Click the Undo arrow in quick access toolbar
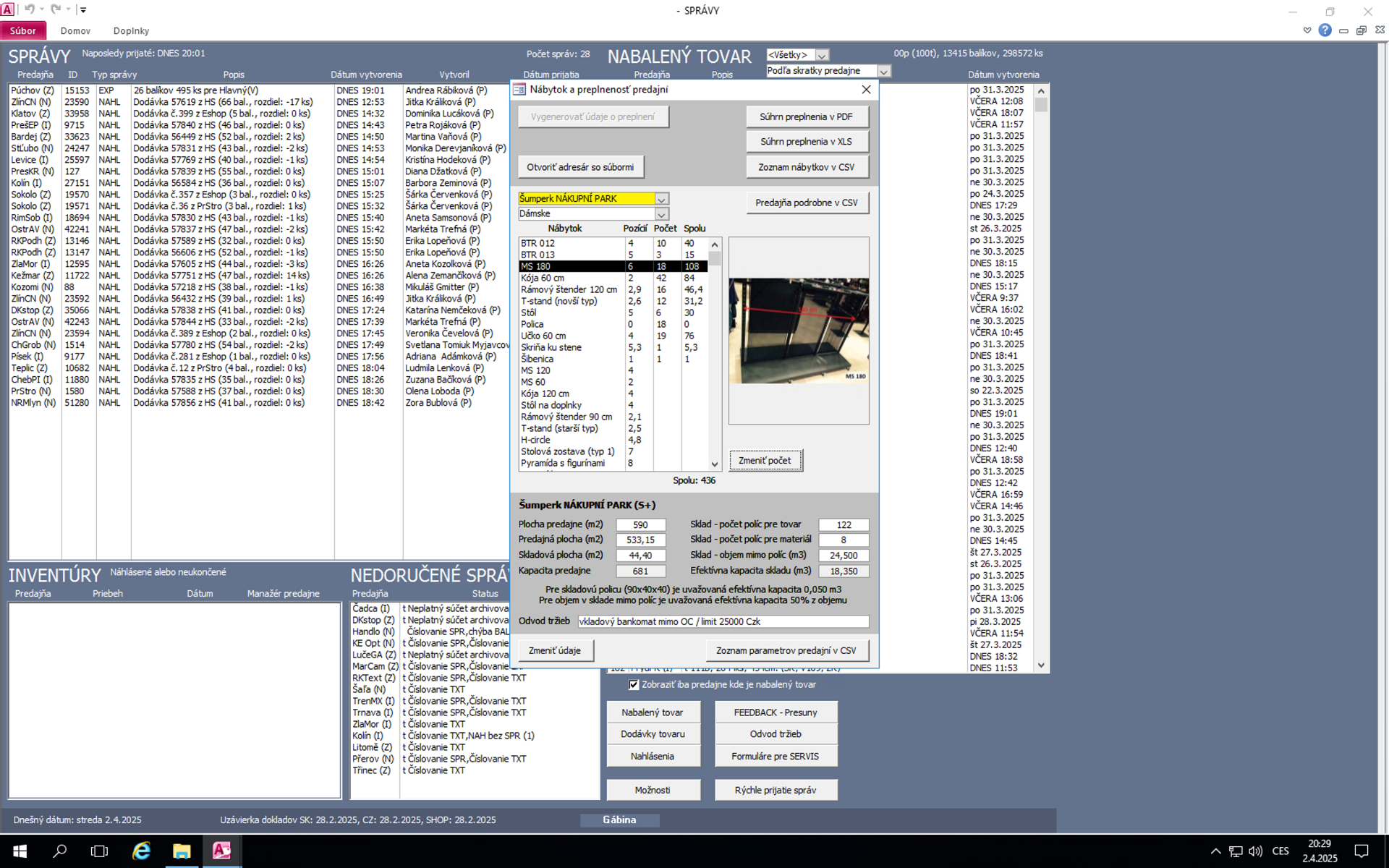This screenshot has height=868, width=1389. click(x=30, y=9)
